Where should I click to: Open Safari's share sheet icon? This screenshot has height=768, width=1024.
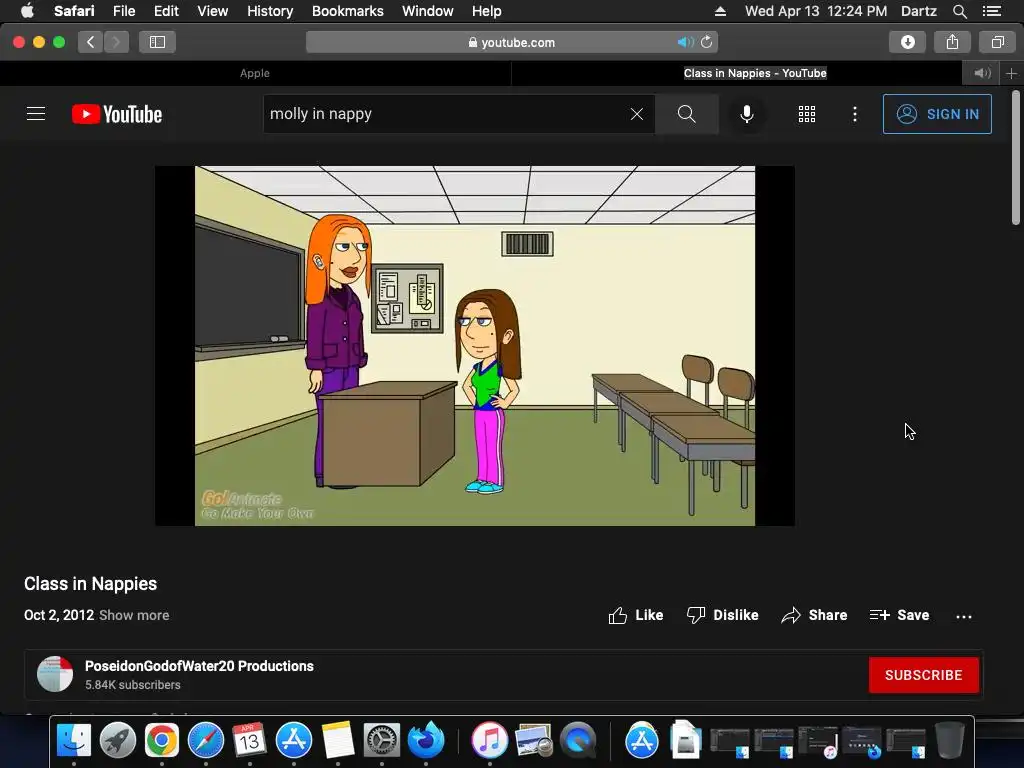click(x=952, y=42)
